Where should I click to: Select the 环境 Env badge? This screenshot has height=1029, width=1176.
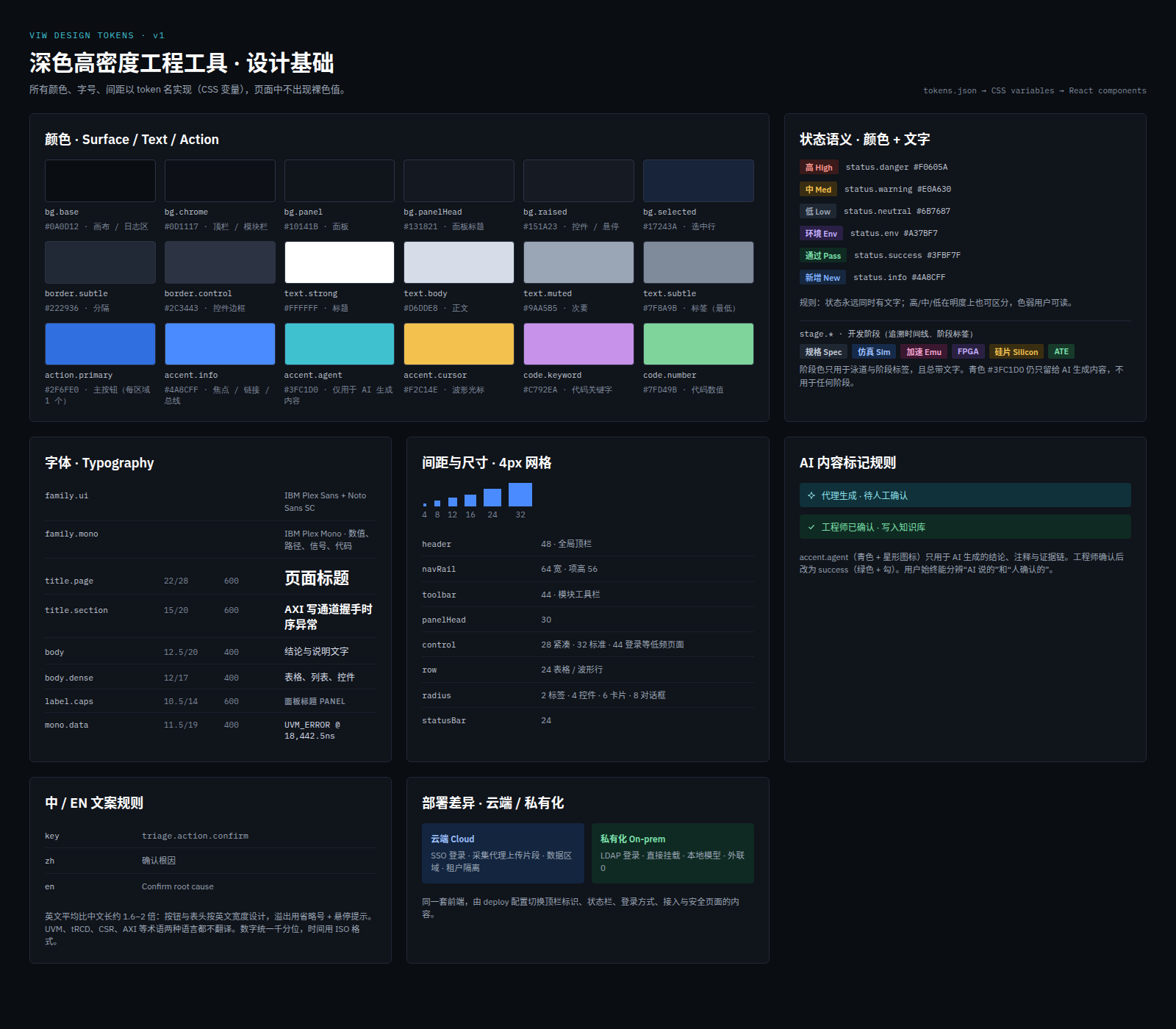pos(821,234)
